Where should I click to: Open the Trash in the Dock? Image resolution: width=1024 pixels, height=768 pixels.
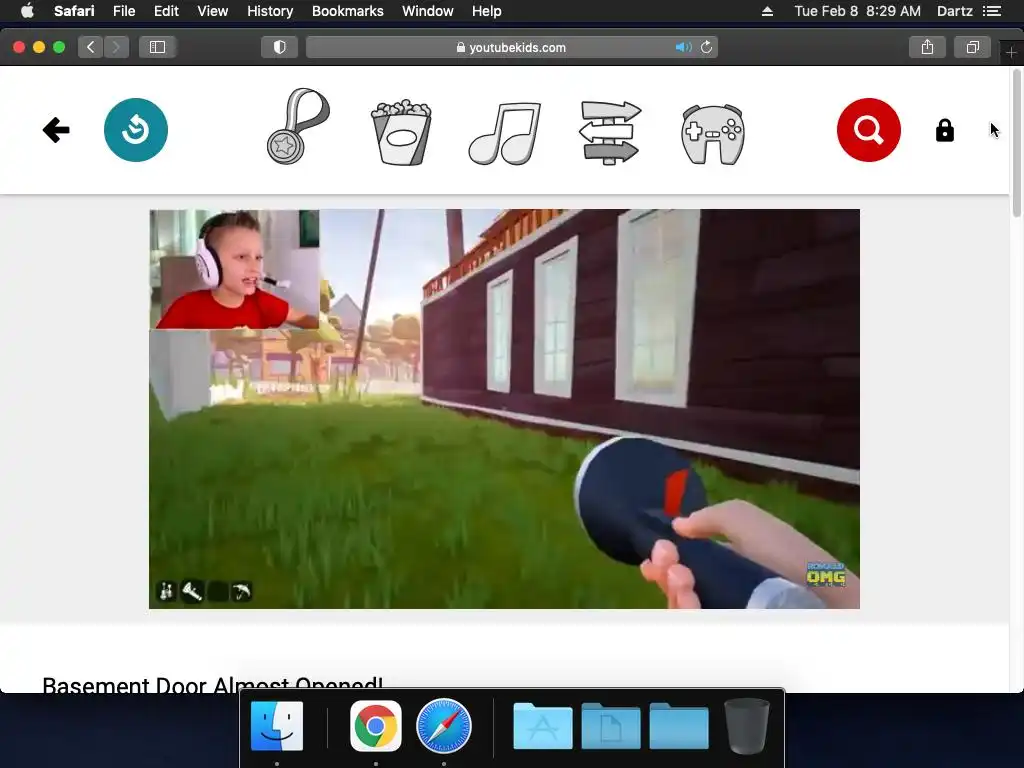point(746,726)
